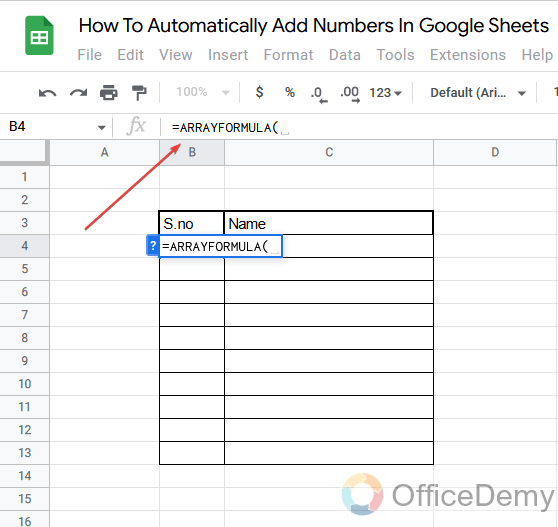Select row 15 header
Screen dimensions: 558x527
point(24,499)
